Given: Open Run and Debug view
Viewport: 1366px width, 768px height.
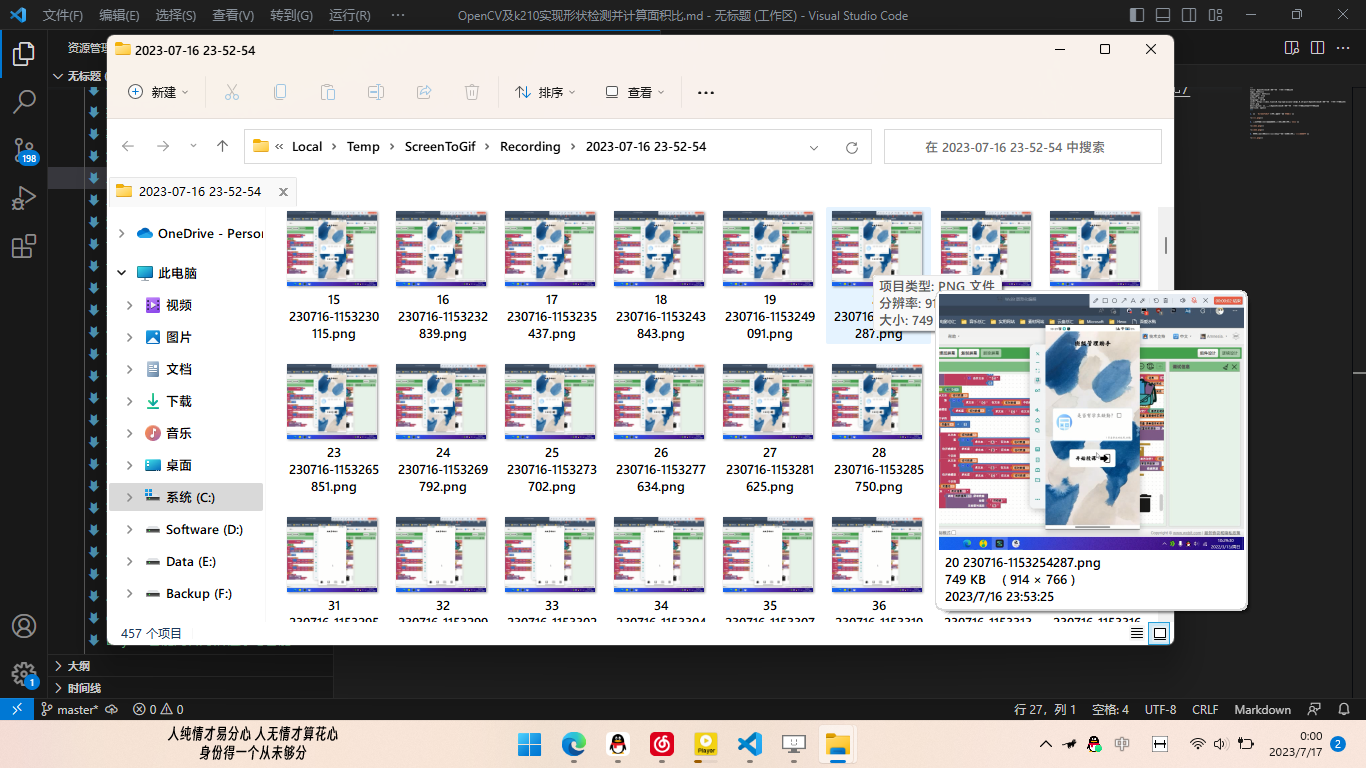Looking at the screenshot, I should pyautogui.click(x=24, y=198).
